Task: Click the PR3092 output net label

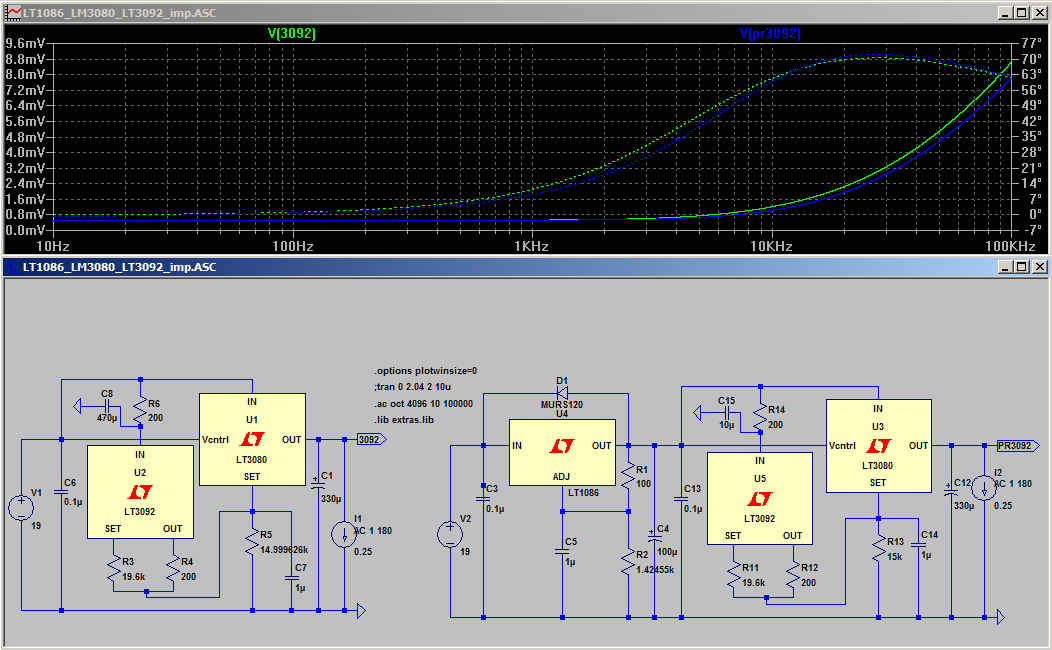Action: click(1017, 445)
